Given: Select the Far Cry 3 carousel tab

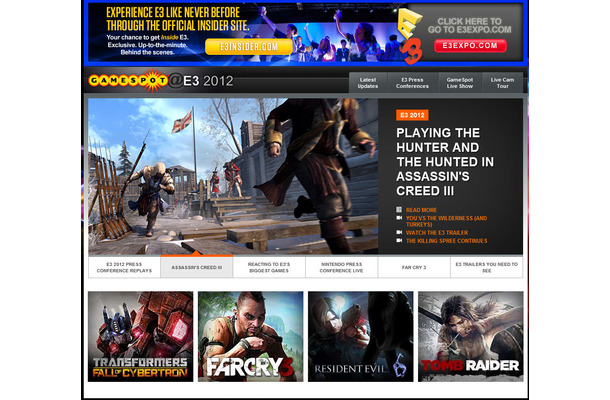Looking at the screenshot, I should pos(414,267).
